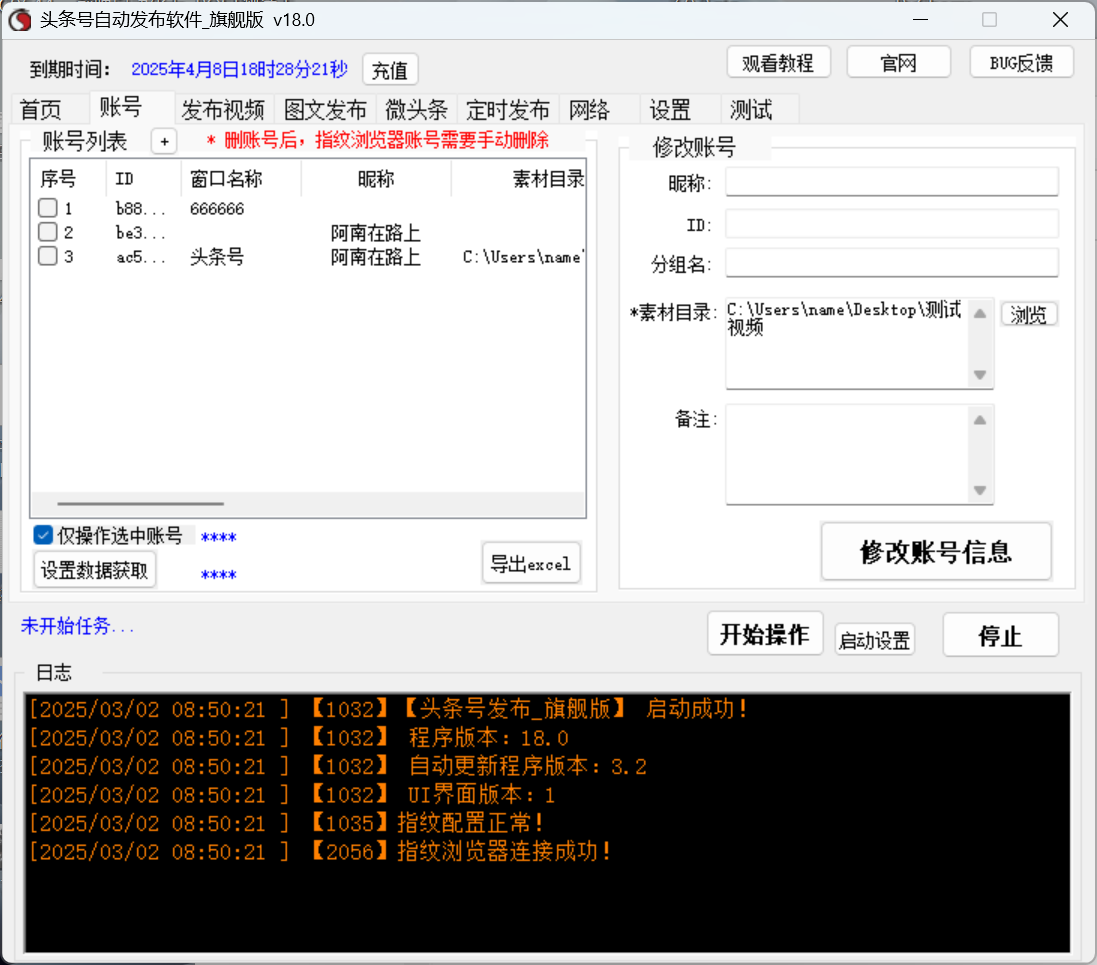Select window name 666666 cell
This screenshot has height=965, width=1097.
click(x=217, y=209)
